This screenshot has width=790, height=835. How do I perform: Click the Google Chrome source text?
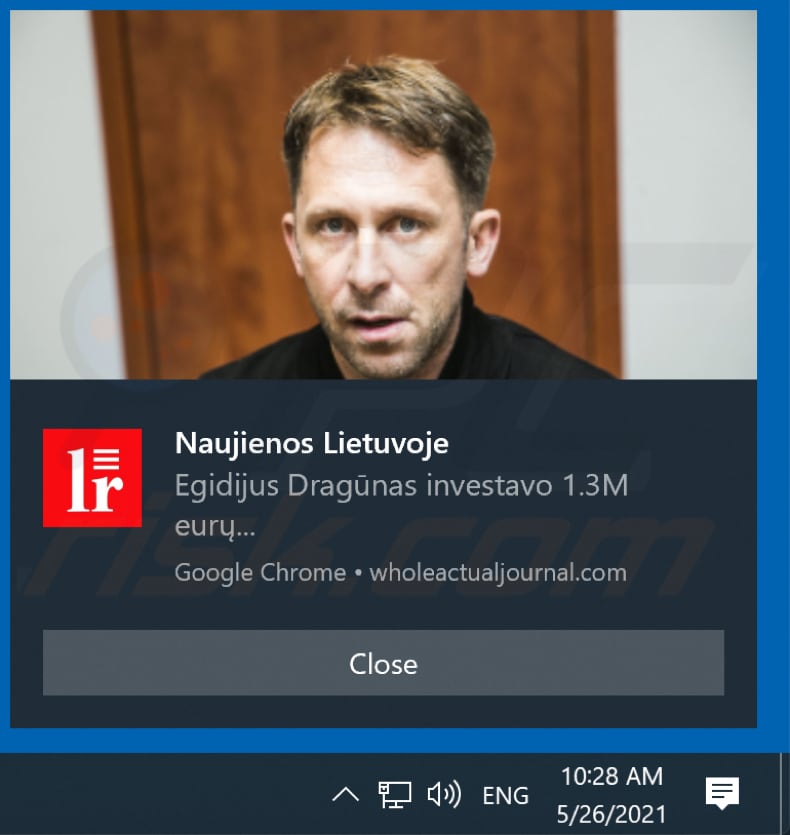click(260, 573)
